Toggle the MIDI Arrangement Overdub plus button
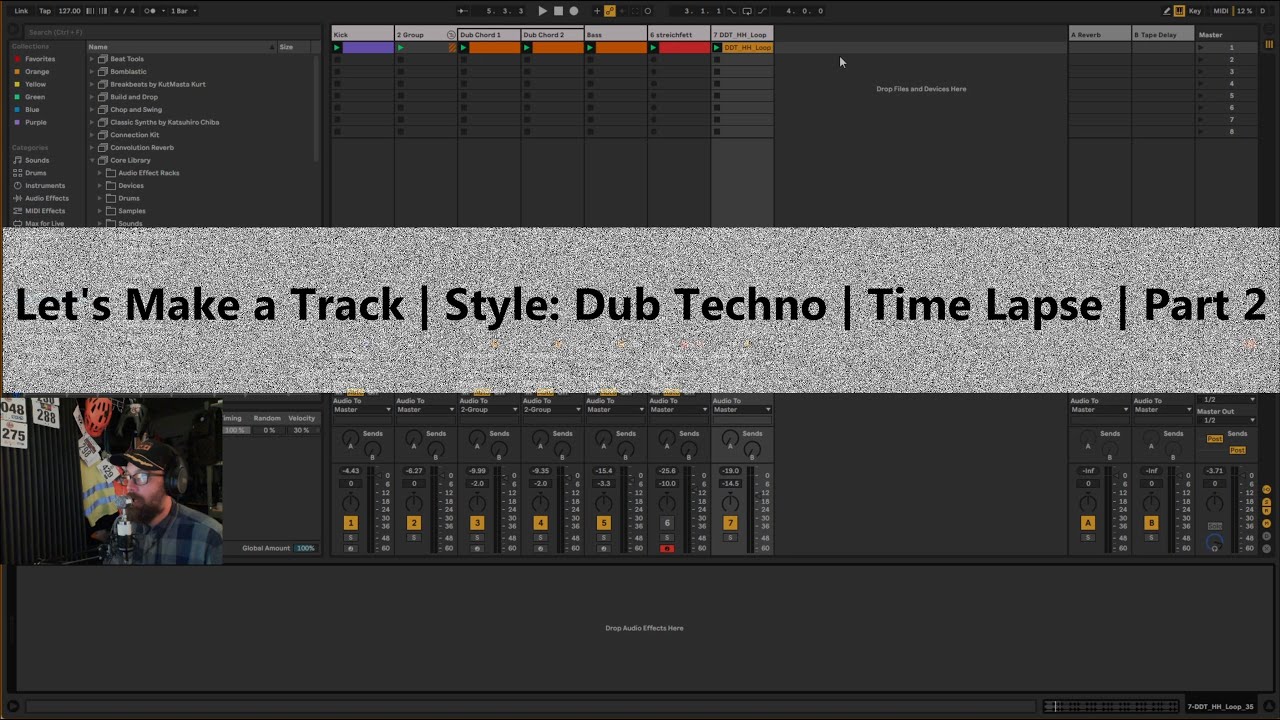 (597, 11)
